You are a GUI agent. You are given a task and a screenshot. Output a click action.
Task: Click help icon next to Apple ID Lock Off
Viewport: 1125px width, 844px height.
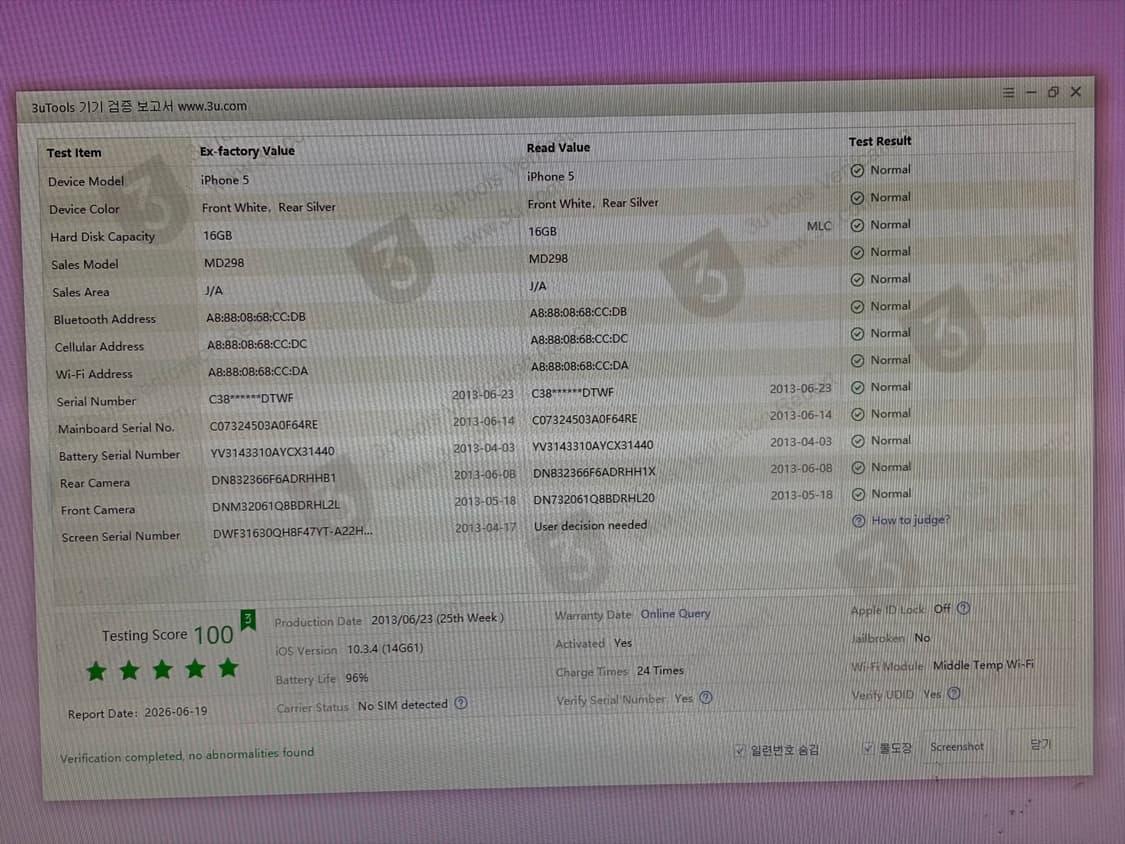(x=964, y=609)
